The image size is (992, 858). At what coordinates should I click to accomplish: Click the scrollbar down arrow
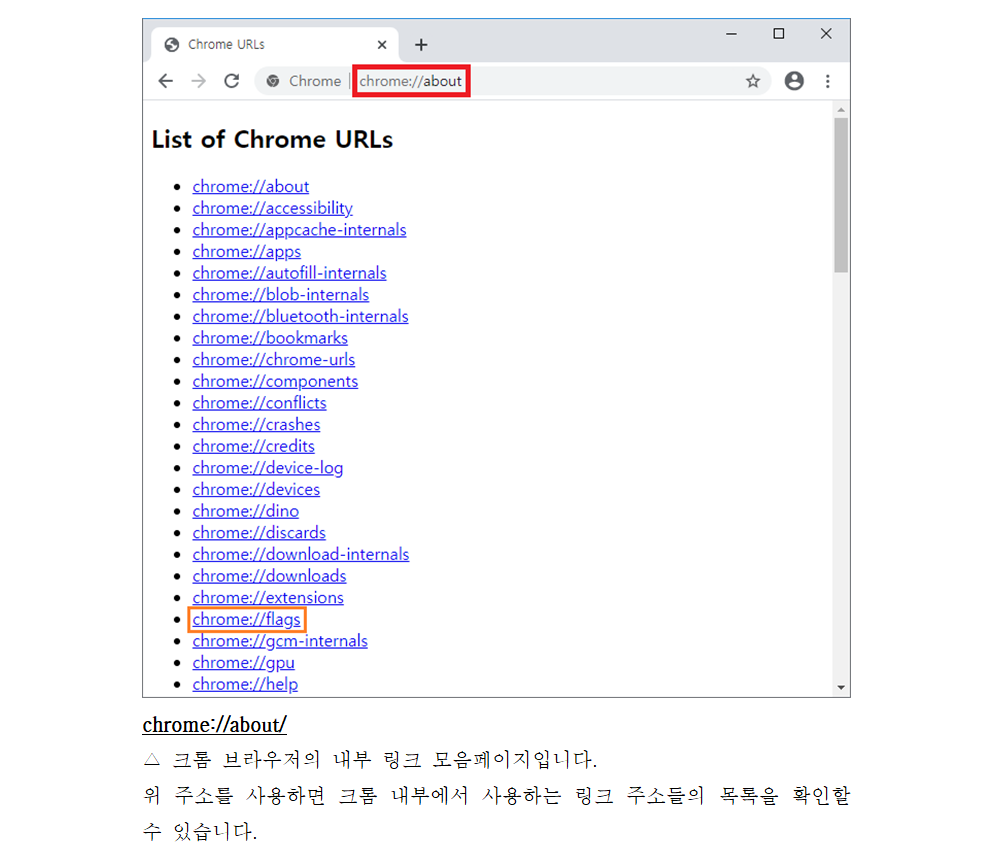[841, 687]
